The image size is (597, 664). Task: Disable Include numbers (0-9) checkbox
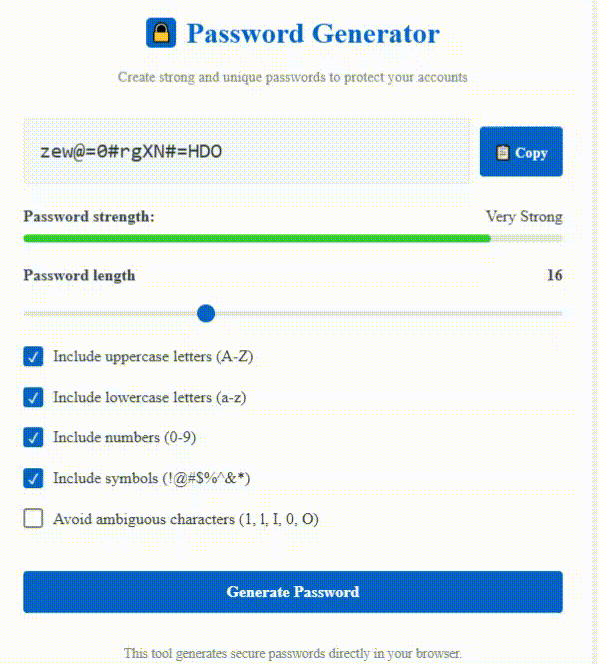[33, 437]
